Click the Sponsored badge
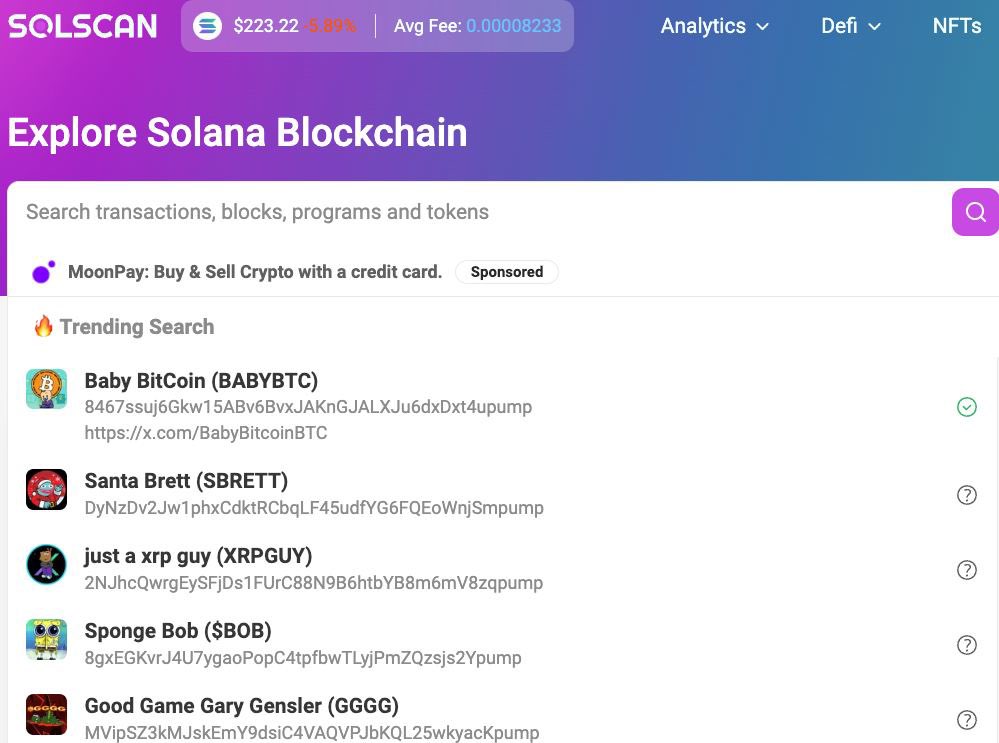This screenshot has width=999, height=743. coord(507,272)
